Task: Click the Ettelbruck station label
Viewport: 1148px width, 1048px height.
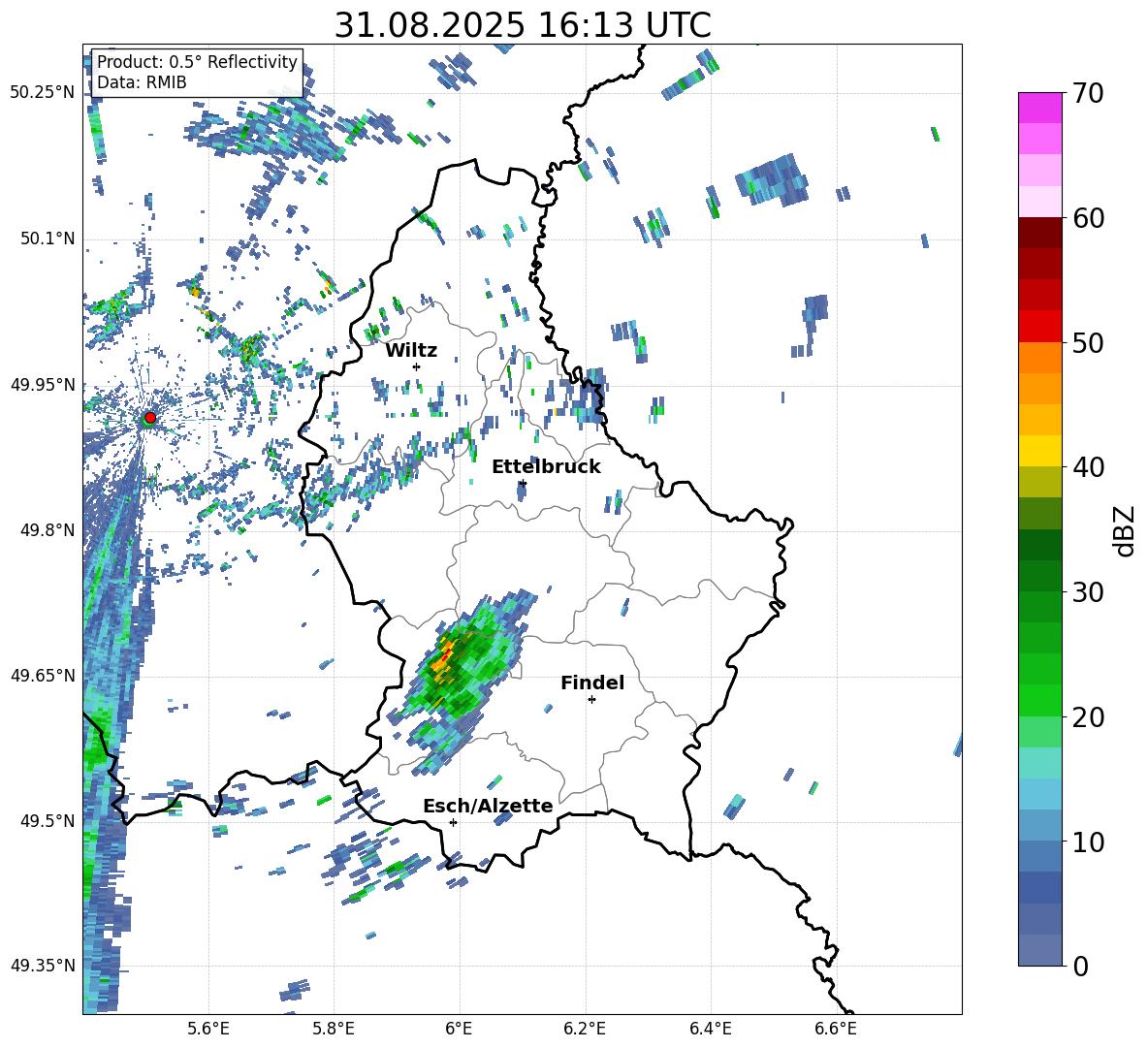Action: click(x=546, y=467)
